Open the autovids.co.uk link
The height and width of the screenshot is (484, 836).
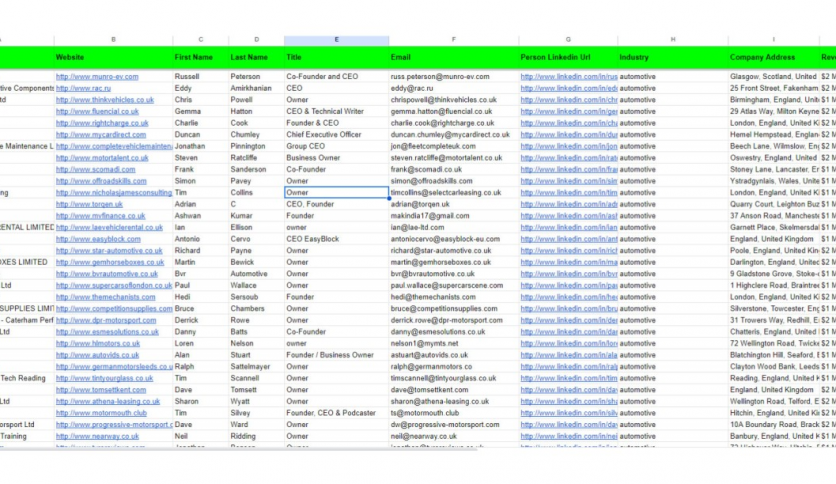pyautogui.click(x=97, y=356)
